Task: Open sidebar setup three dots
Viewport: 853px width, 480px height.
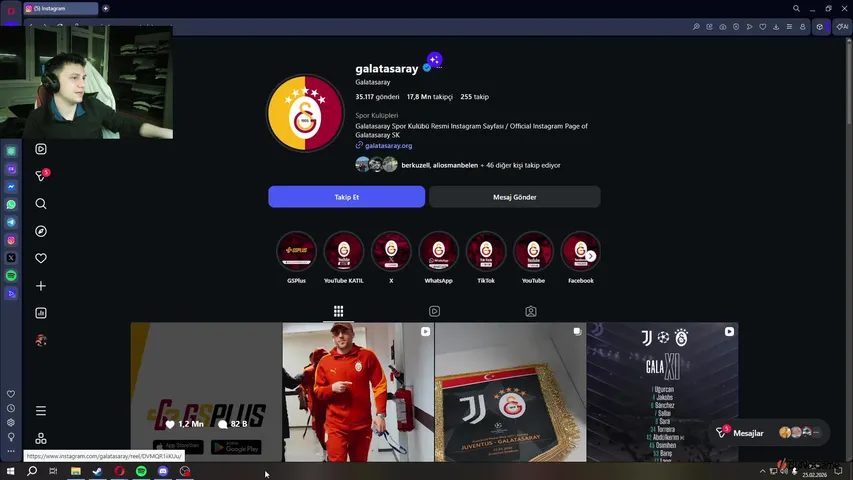Action: [x=11, y=451]
